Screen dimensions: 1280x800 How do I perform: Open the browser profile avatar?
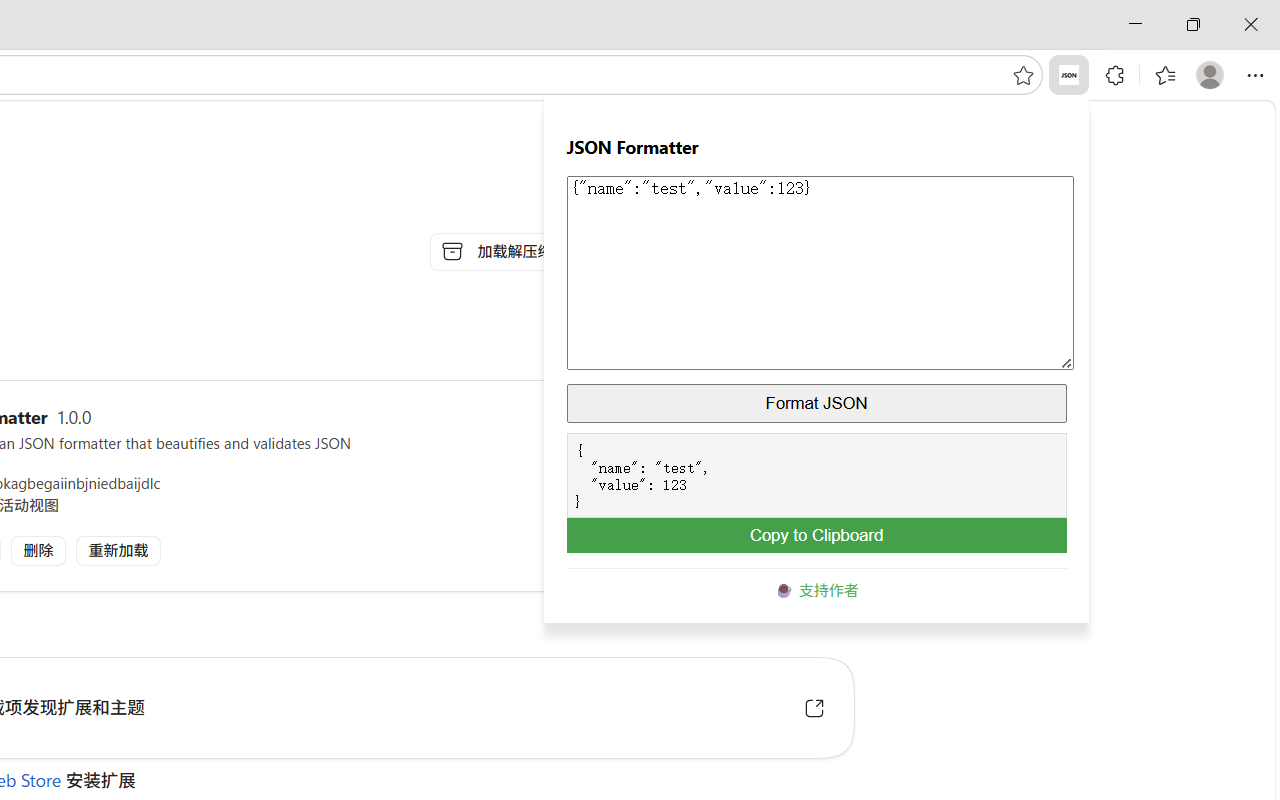(x=1209, y=75)
